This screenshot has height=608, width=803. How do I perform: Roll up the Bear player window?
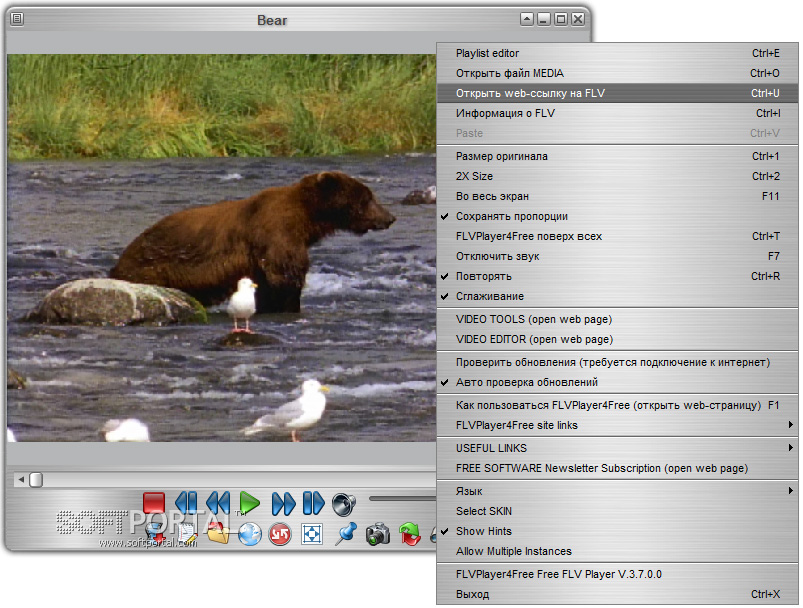point(527,19)
